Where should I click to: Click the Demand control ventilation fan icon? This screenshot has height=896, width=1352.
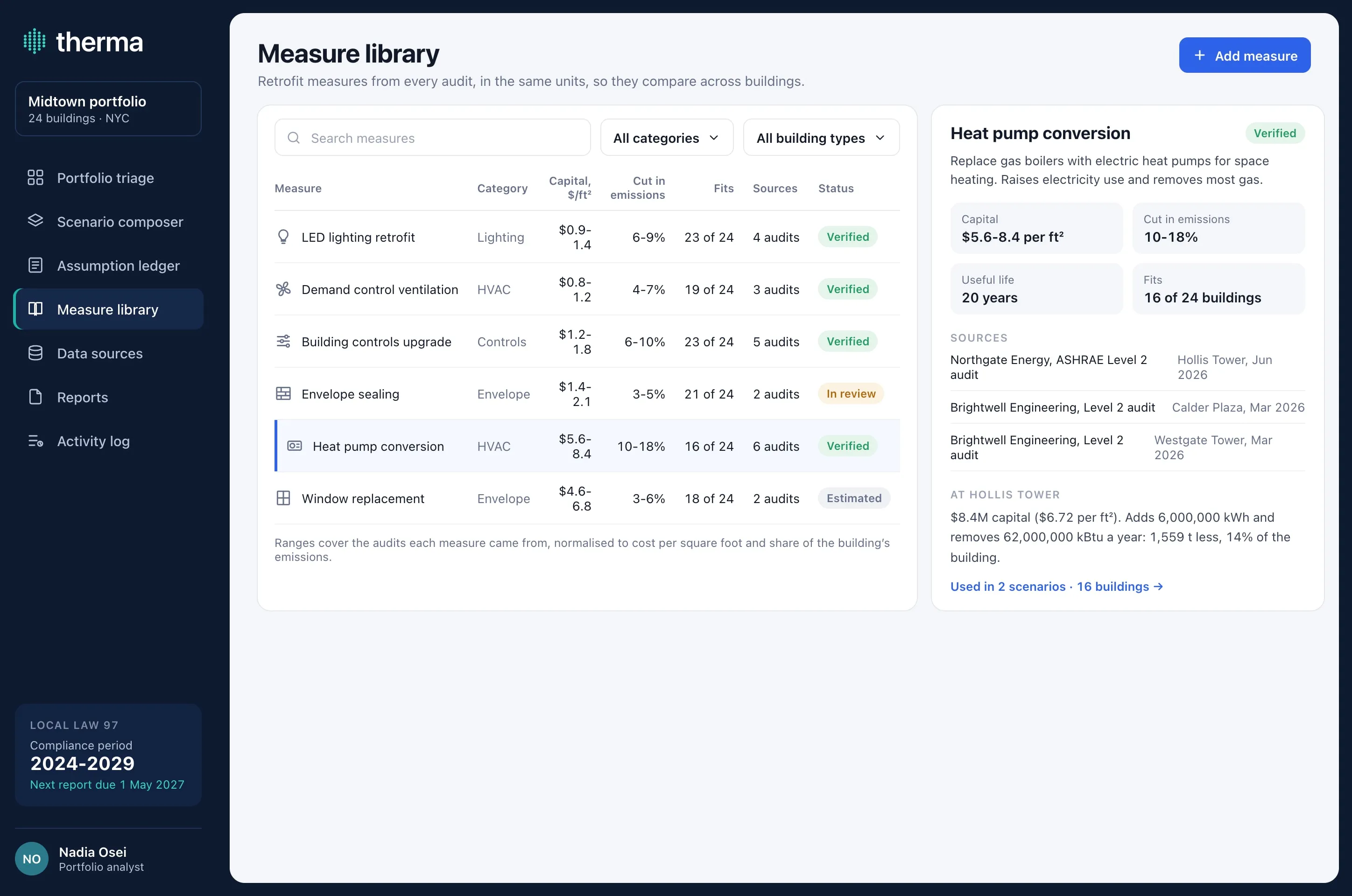(283, 289)
